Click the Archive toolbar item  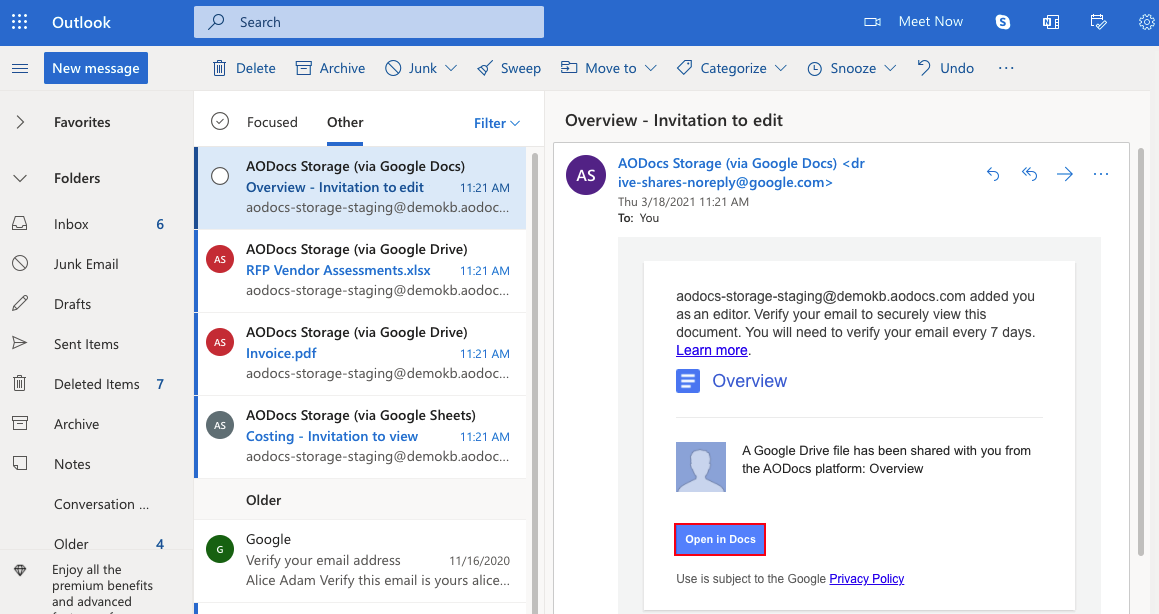[330, 68]
